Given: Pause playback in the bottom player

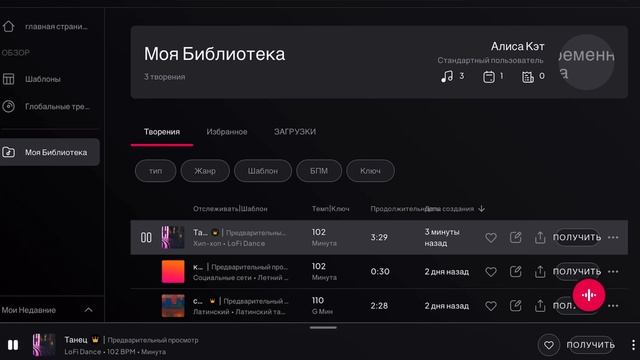Looking at the screenshot, I should point(13,345).
